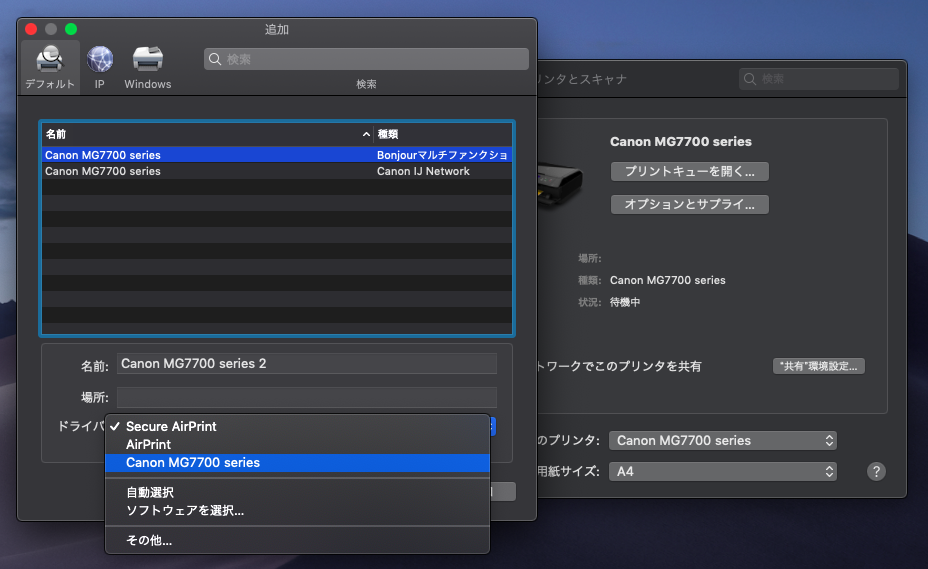Select その他... in driver menu

pos(297,541)
